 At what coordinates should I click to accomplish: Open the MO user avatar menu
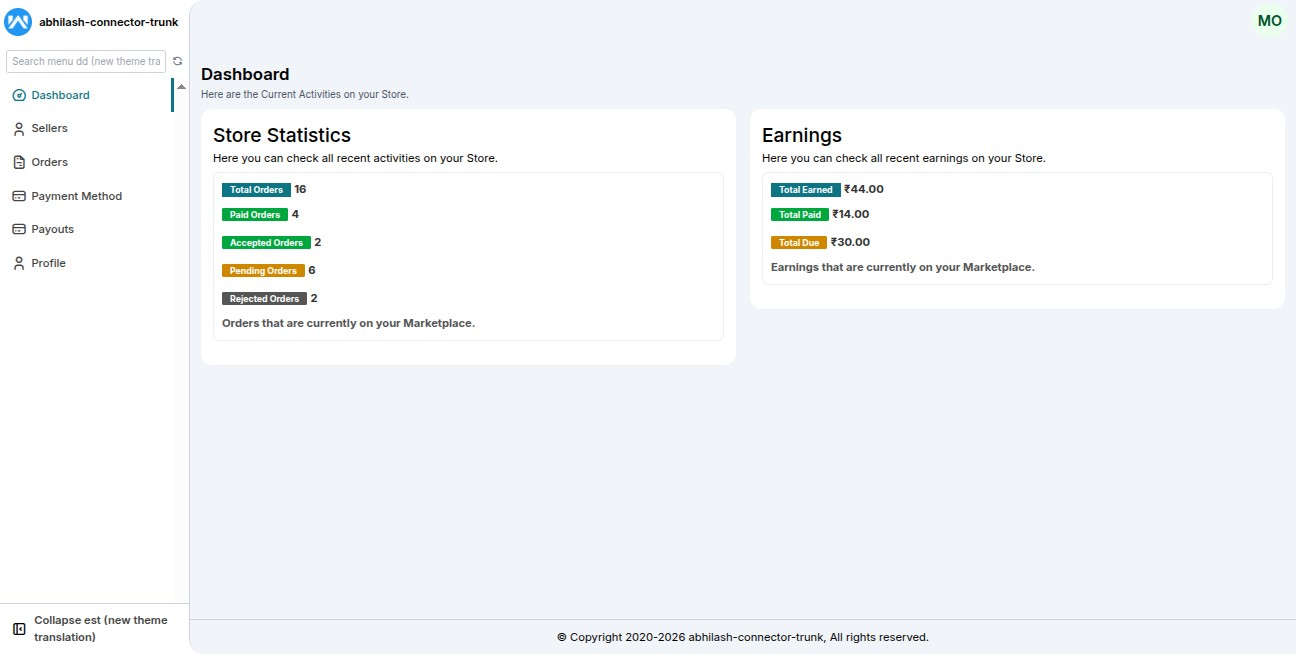click(x=1269, y=21)
